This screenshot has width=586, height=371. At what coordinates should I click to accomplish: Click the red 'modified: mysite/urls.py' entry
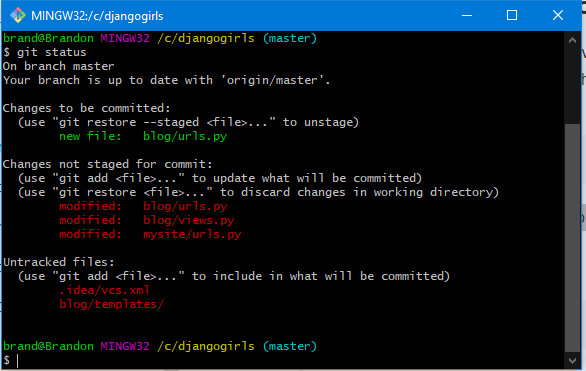[x=150, y=234]
